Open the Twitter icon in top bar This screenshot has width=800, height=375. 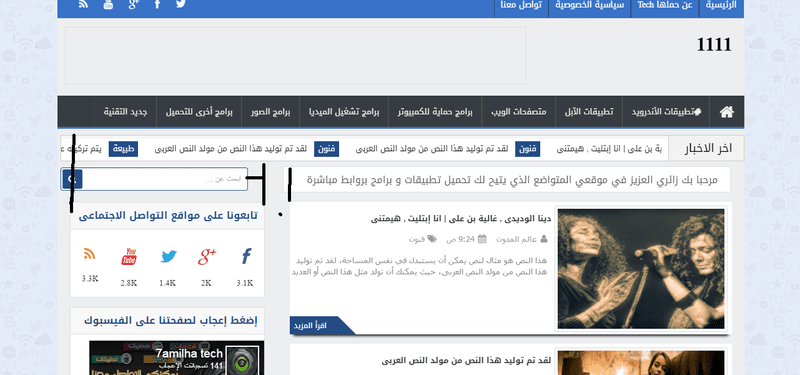[181, 4]
